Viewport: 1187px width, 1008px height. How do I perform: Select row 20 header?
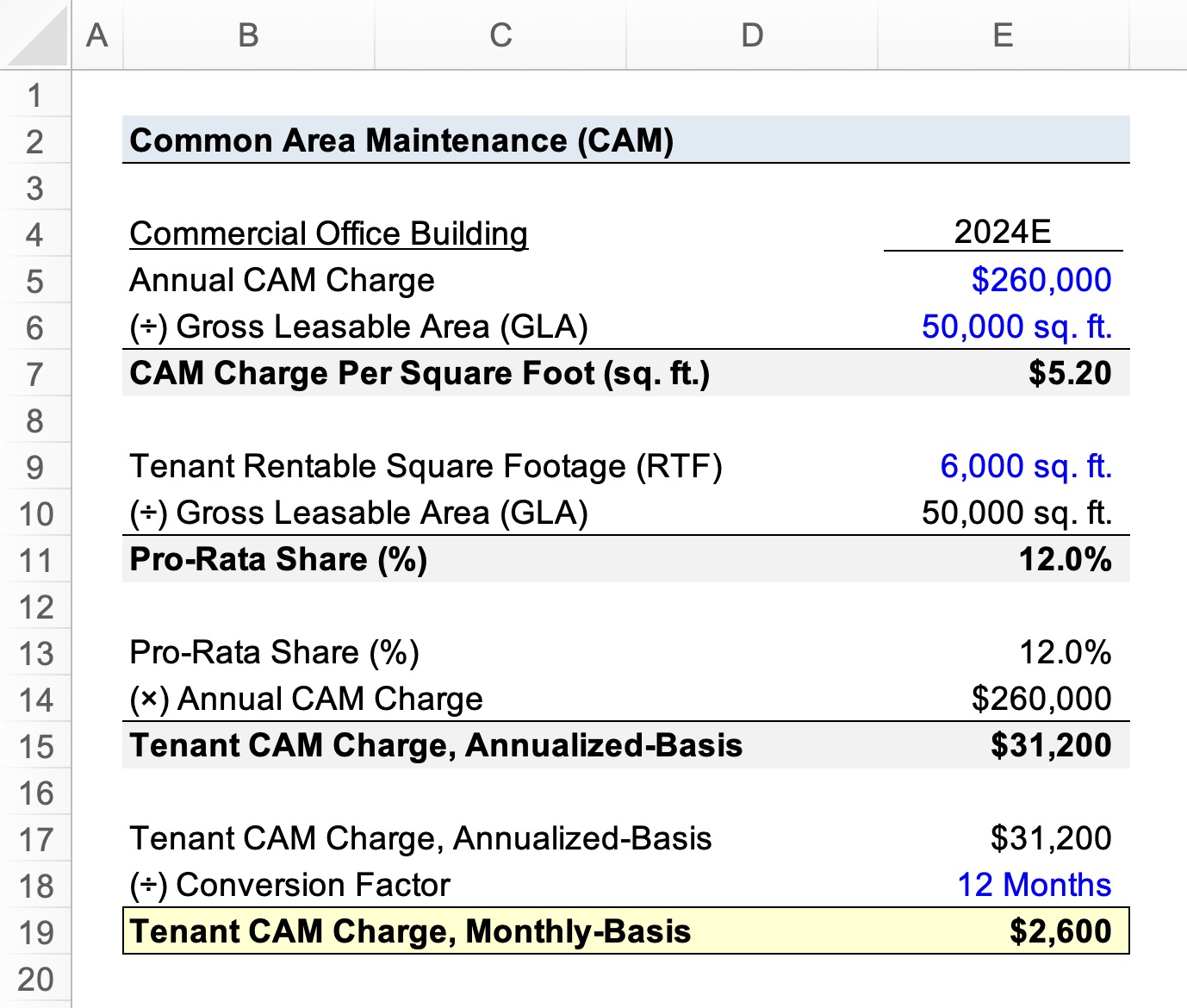click(35, 978)
